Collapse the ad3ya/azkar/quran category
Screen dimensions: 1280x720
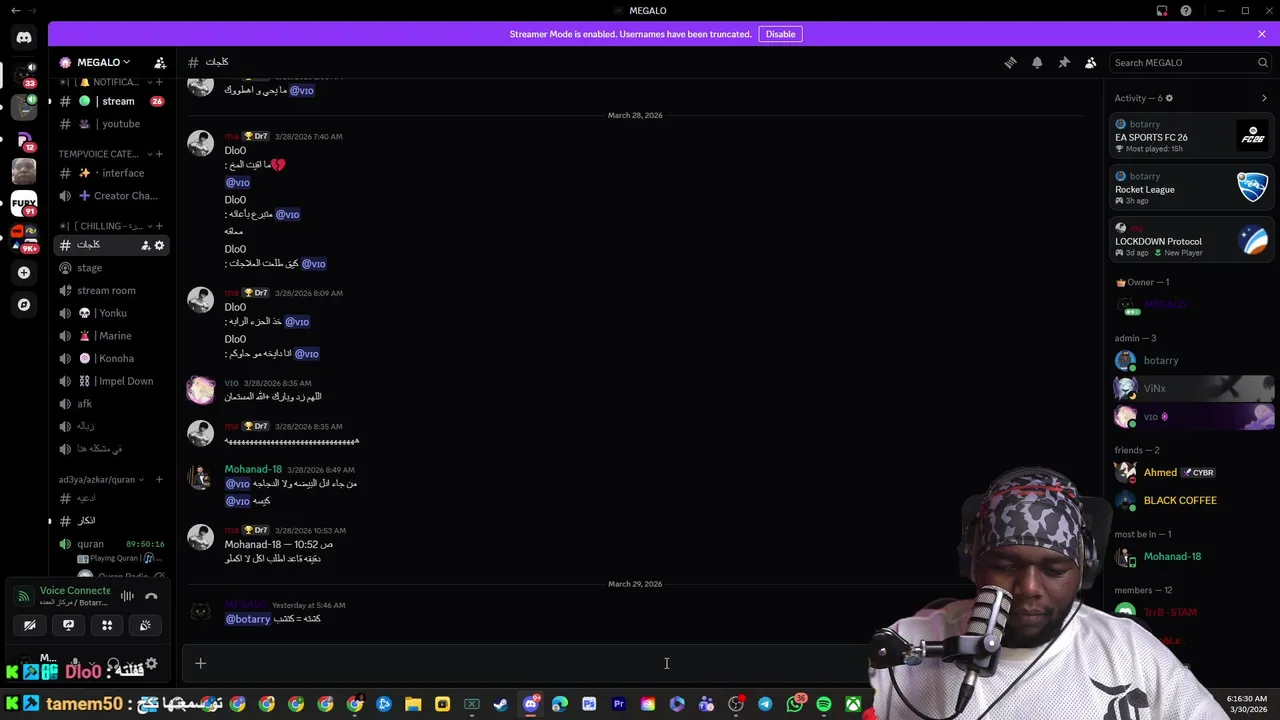coord(101,480)
